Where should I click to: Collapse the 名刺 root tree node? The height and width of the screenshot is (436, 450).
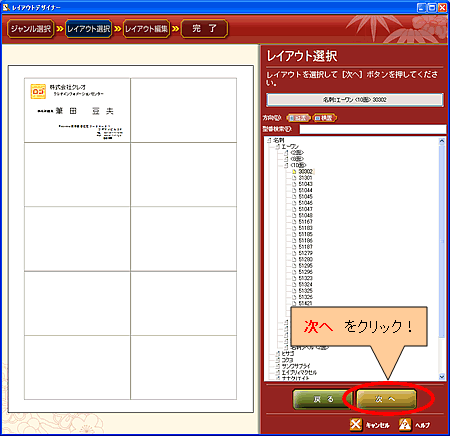pyautogui.click(x=269, y=140)
